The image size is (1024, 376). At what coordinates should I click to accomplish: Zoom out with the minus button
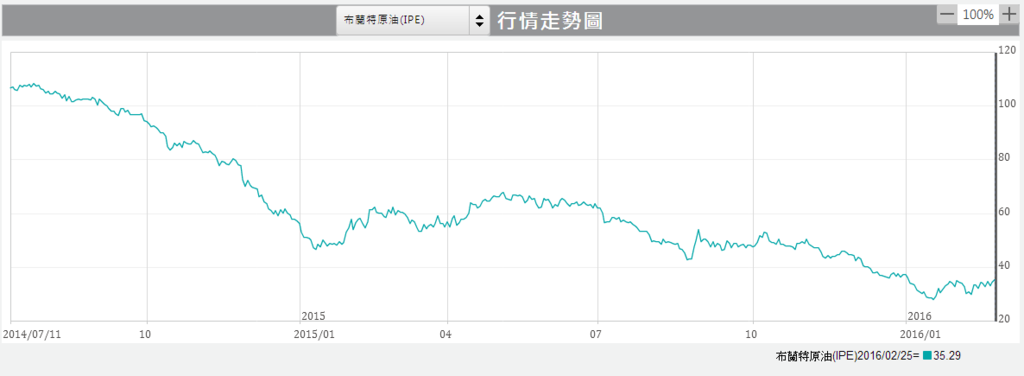(946, 14)
